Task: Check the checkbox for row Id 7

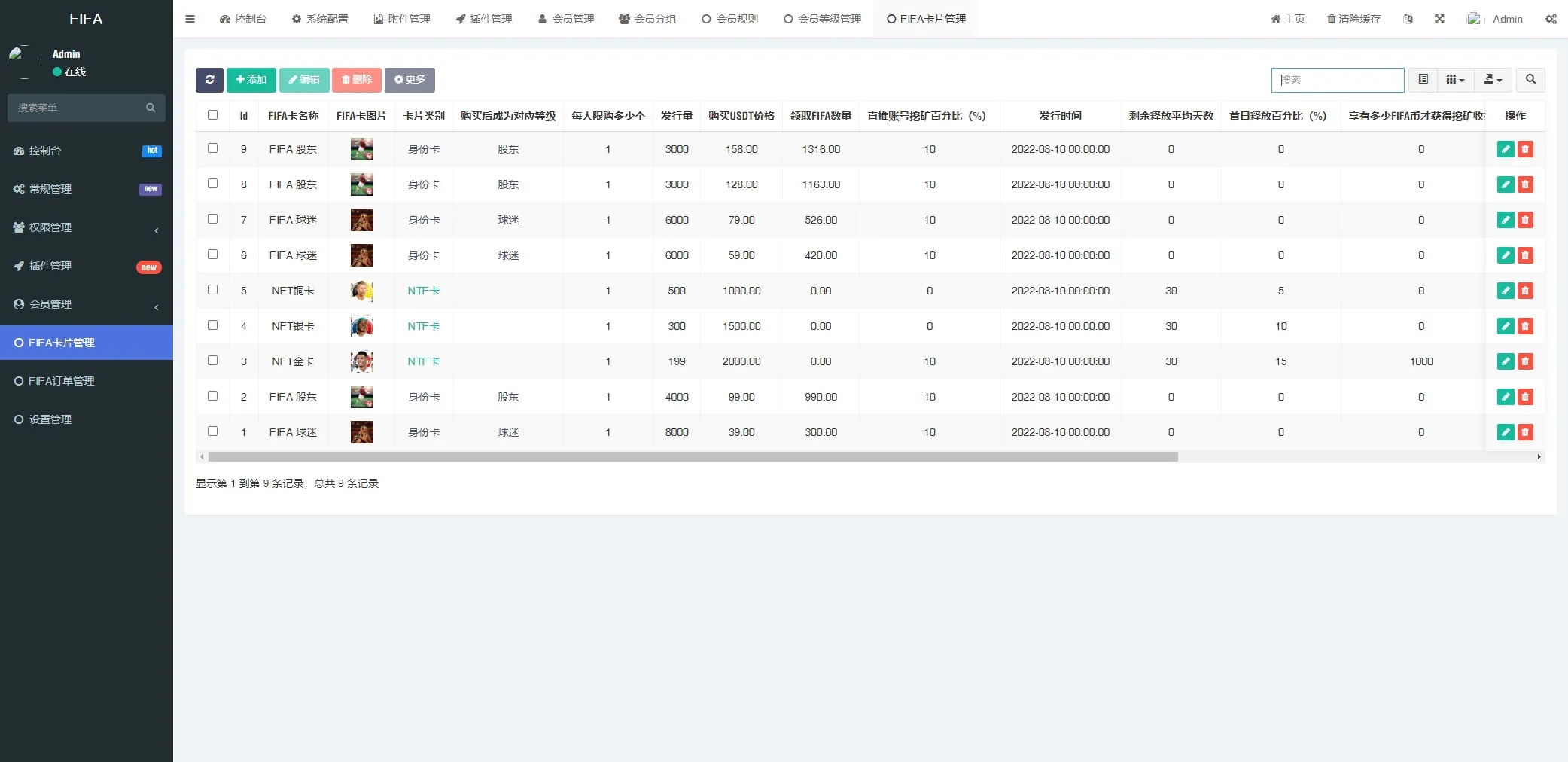Action: point(212,219)
